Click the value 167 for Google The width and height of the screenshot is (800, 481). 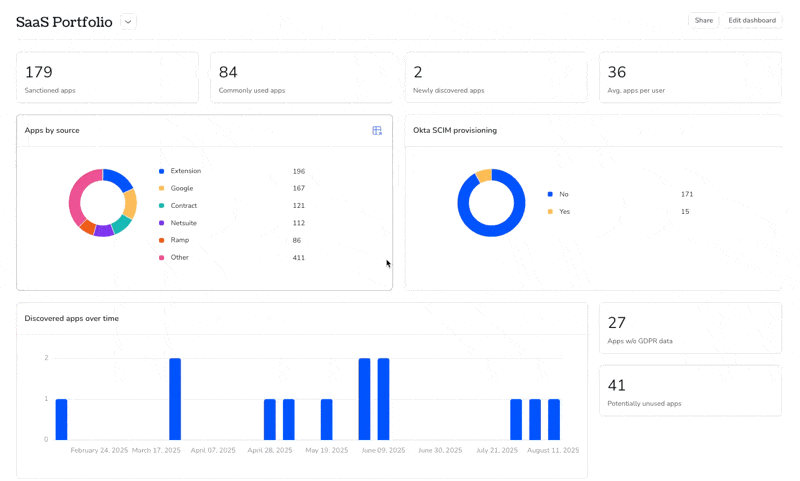298,188
